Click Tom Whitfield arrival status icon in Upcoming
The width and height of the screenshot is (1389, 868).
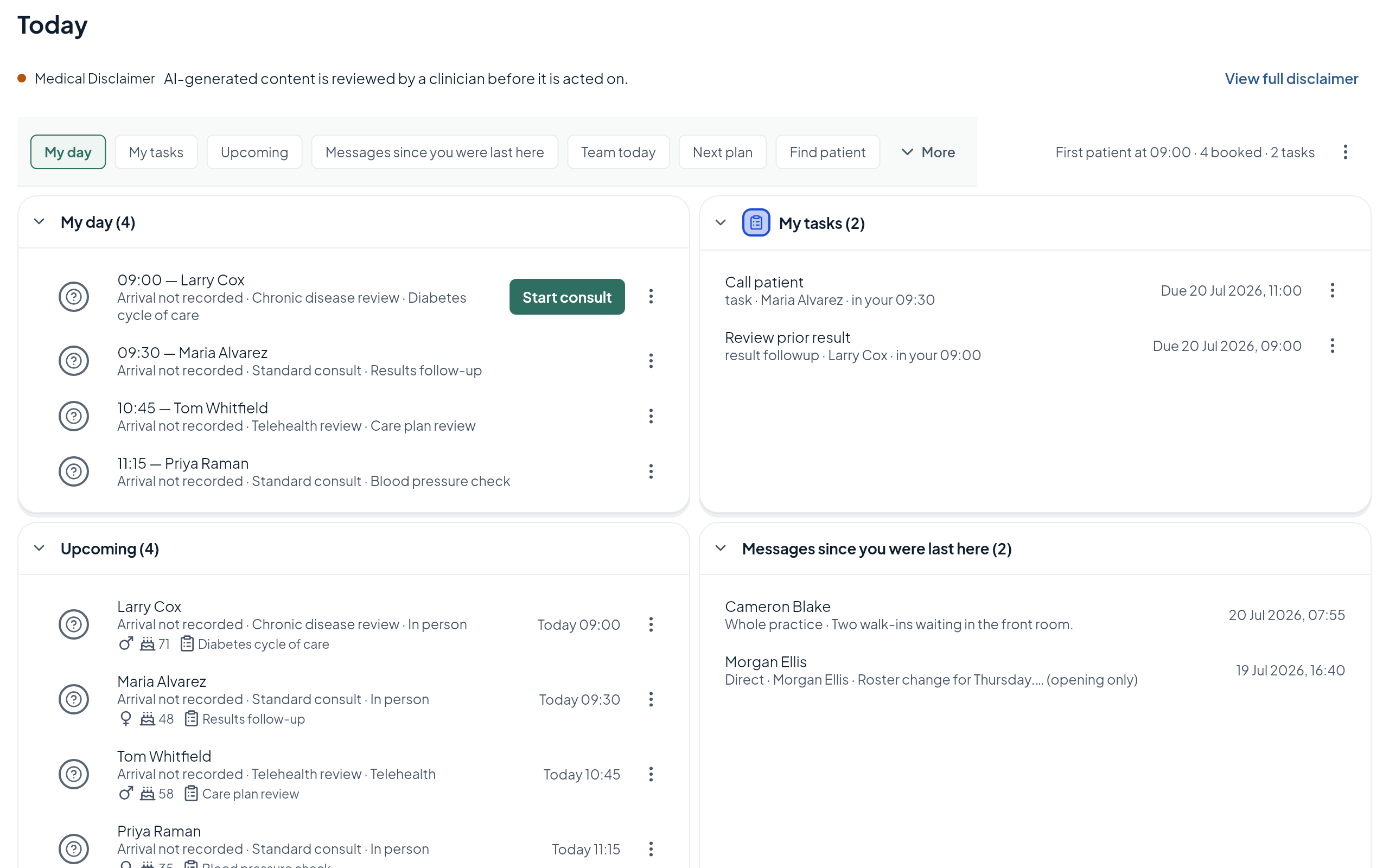pyautogui.click(x=73, y=774)
